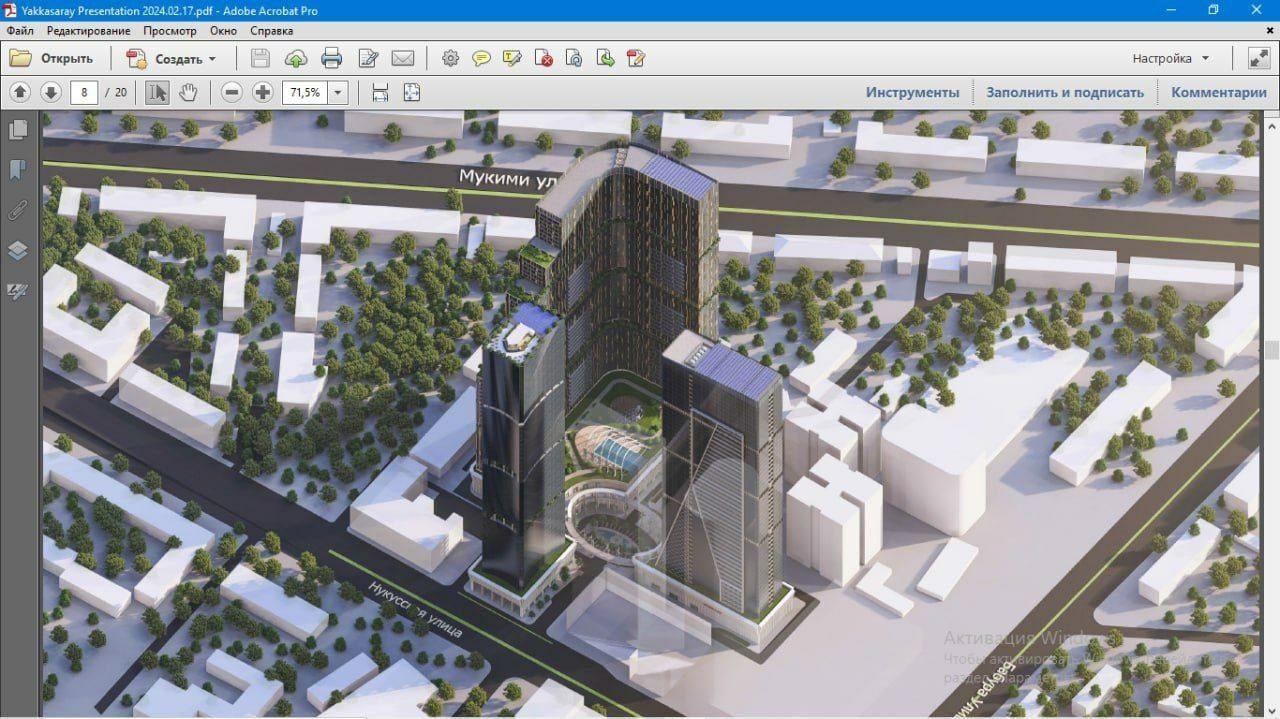1280x719 pixels.
Task: Open the Attachments paperclip panel
Action: point(18,210)
